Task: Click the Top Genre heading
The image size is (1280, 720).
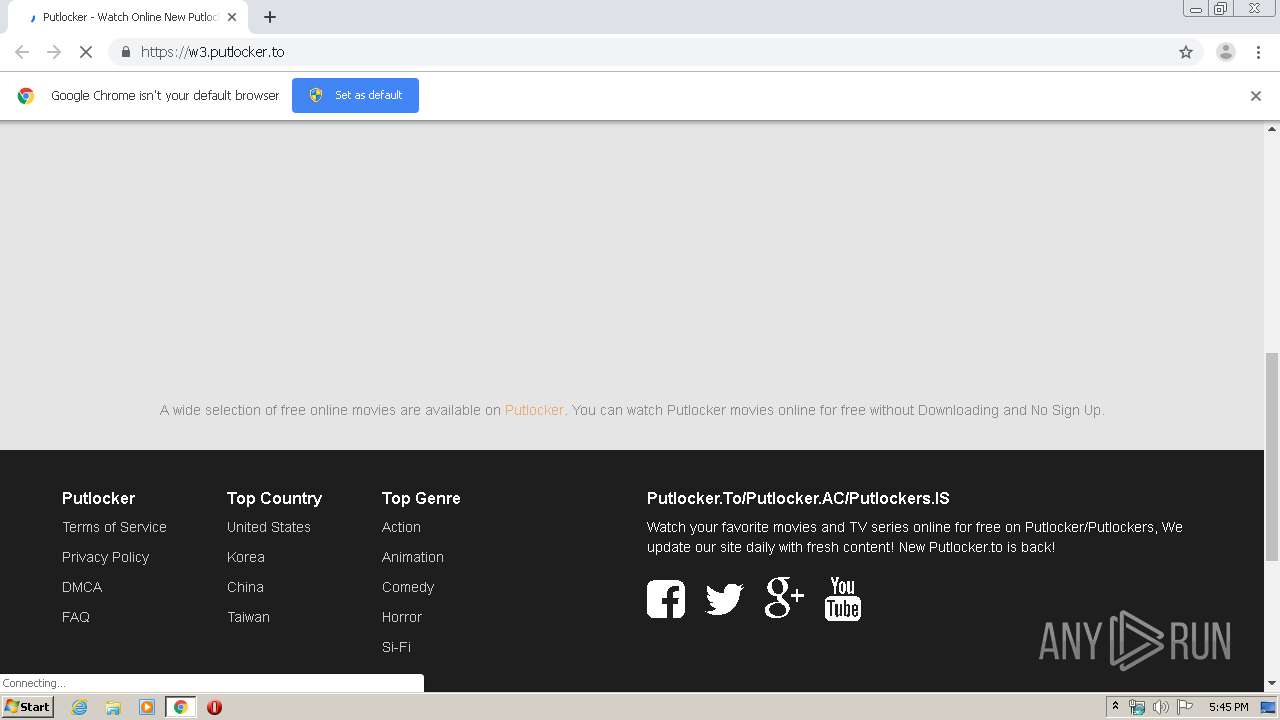Action: (421, 498)
